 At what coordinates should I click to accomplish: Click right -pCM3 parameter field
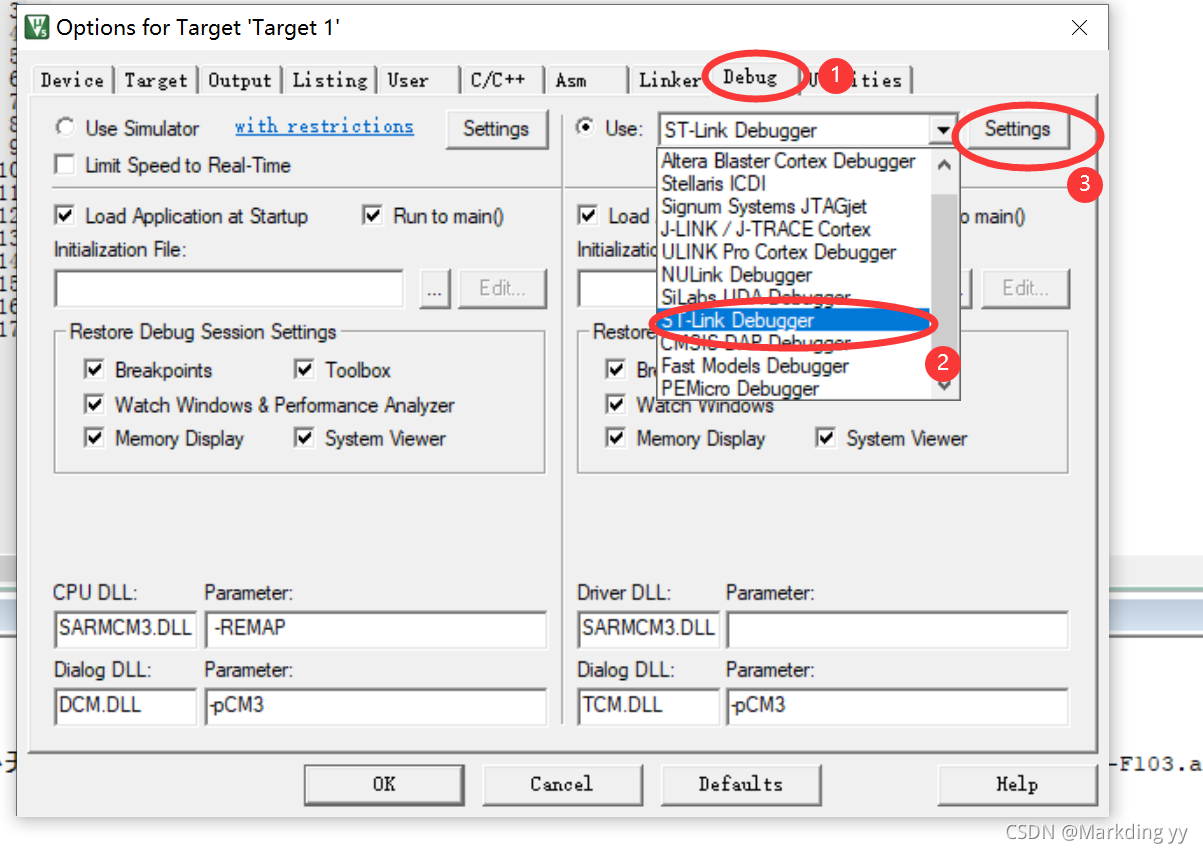click(x=897, y=706)
